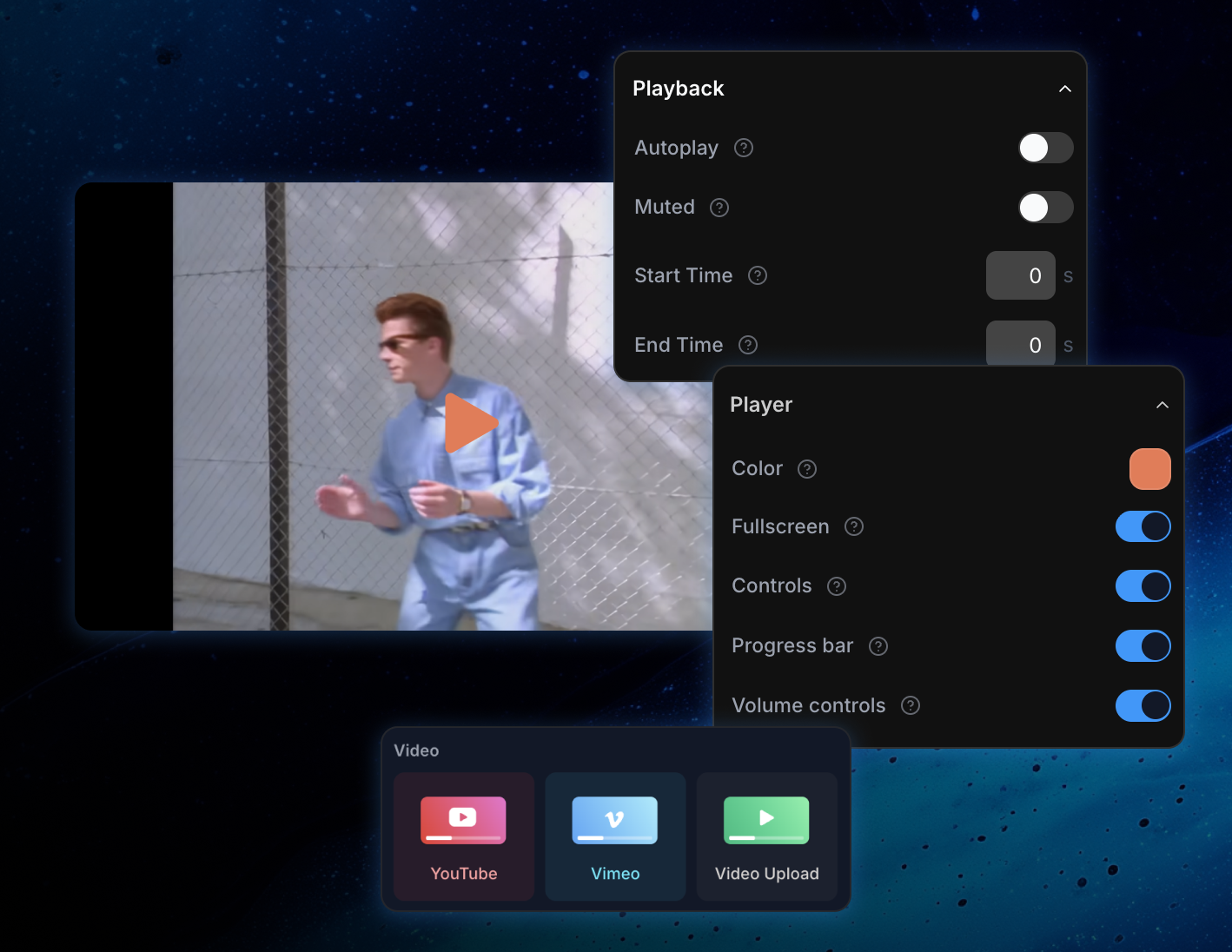Disable the Fullscreen toggle
This screenshot has height=952, width=1232.
pos(1143,526)
